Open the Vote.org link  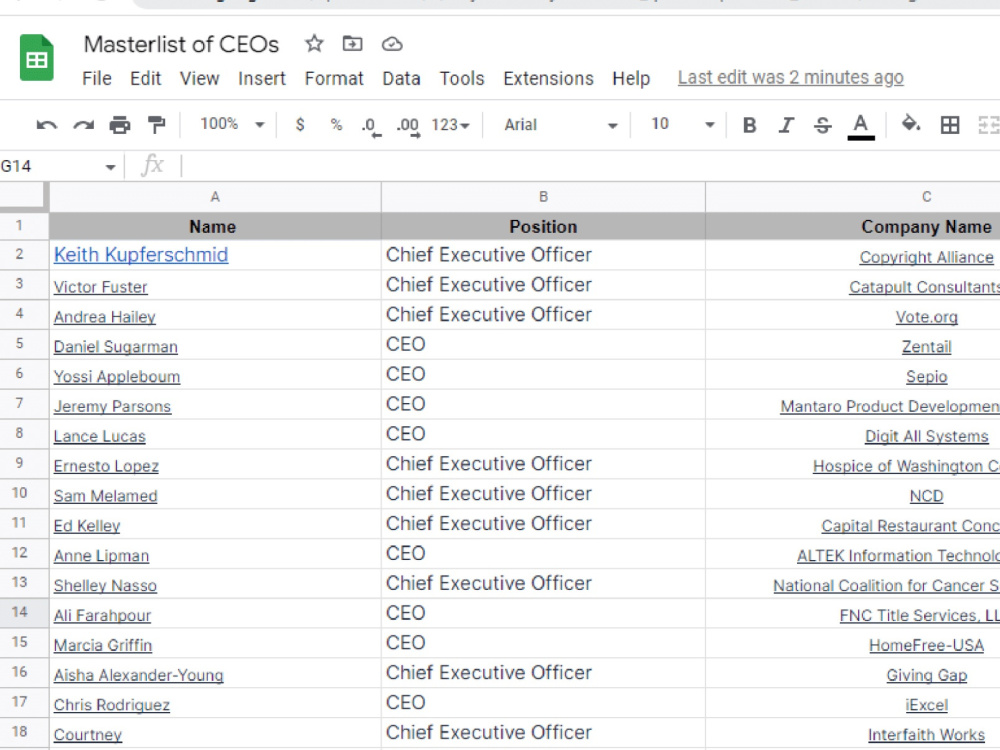pos(926,317)
